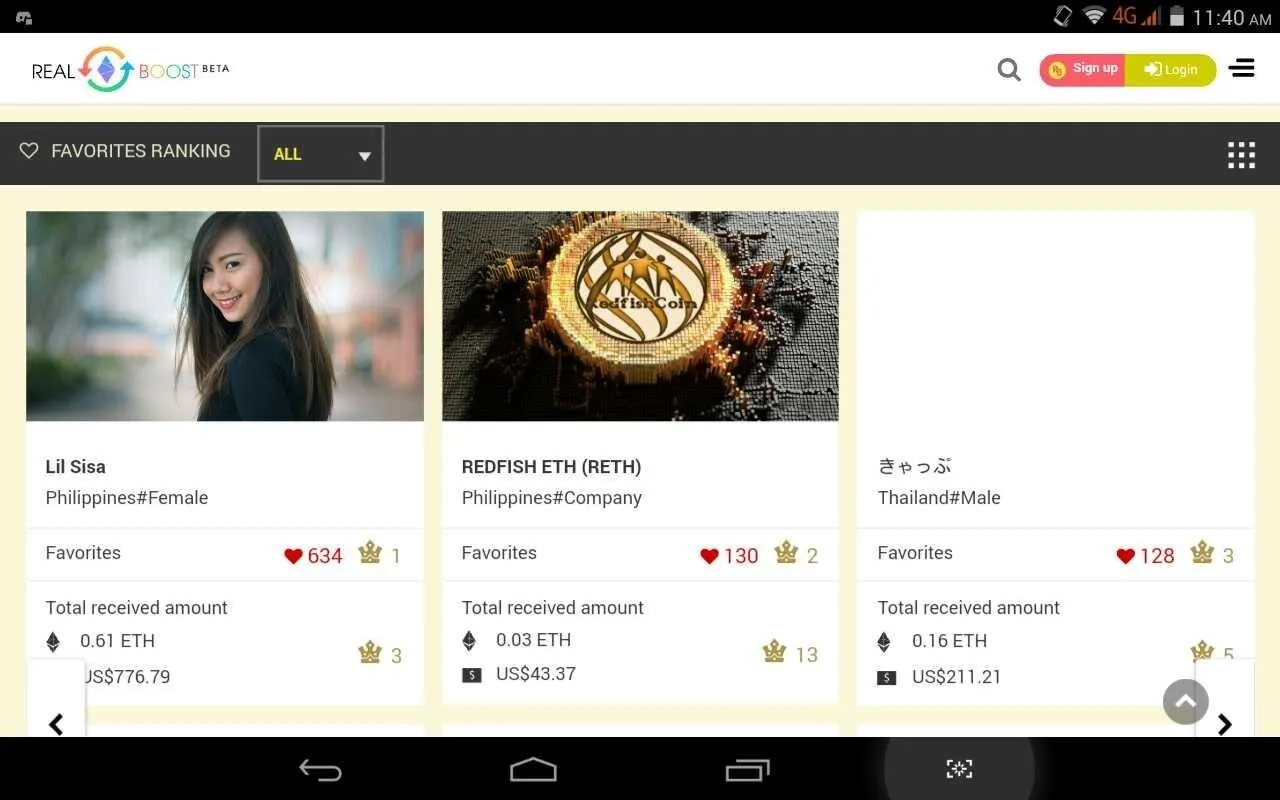
Task: Expand the ALL category dropdown
Action: (x=321, y=154)
